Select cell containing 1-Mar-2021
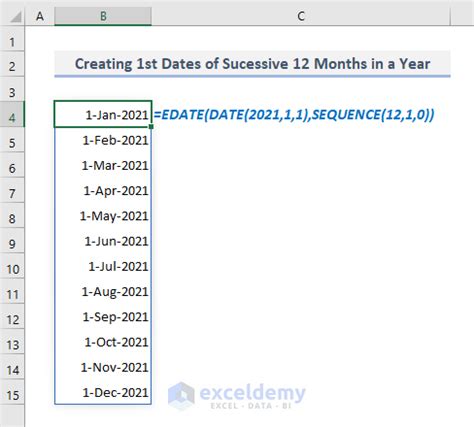The height and width of the screenshot is (427, 474). click(x=103, y=165)
